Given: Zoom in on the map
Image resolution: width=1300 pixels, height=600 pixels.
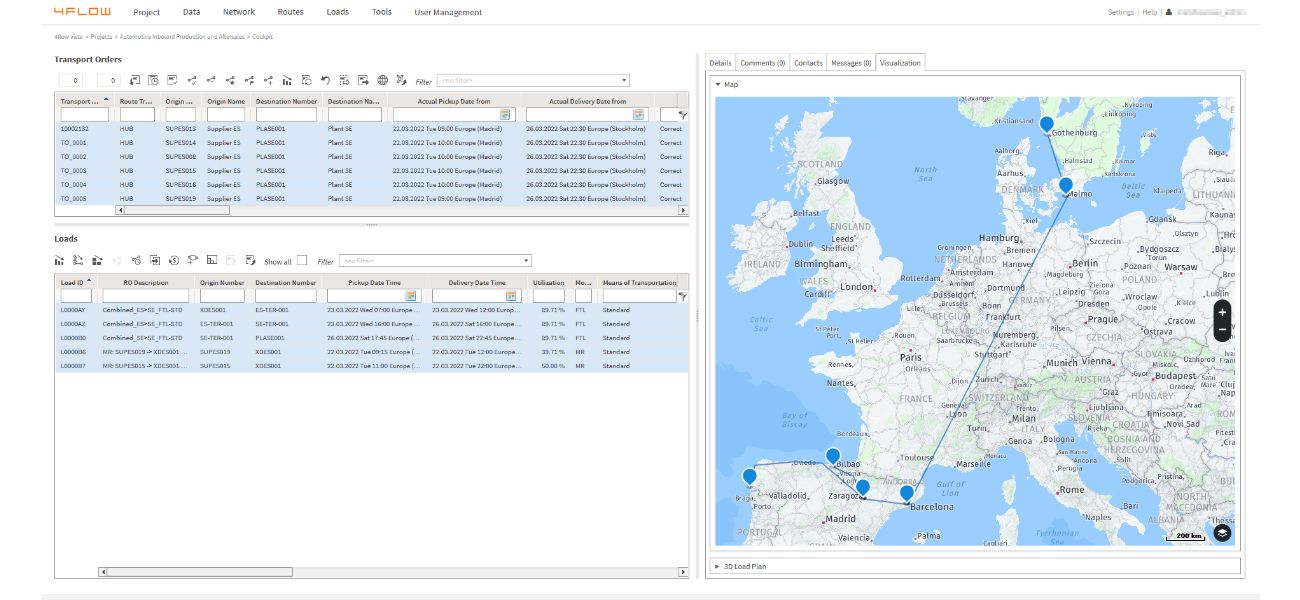Looking at the screenshot, I should [x=1222, y=312].
